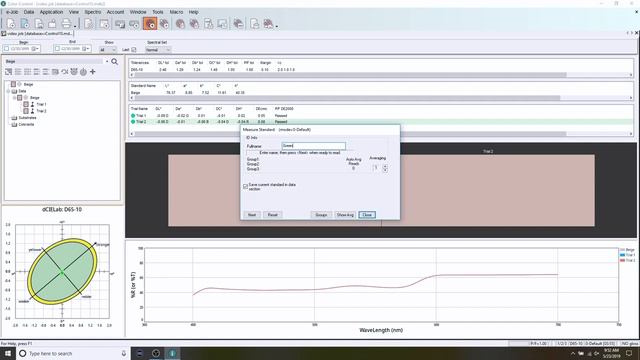Collapse the Beige node under Data
This screenshot has height=360, width=640.
(x=14, y=98)
